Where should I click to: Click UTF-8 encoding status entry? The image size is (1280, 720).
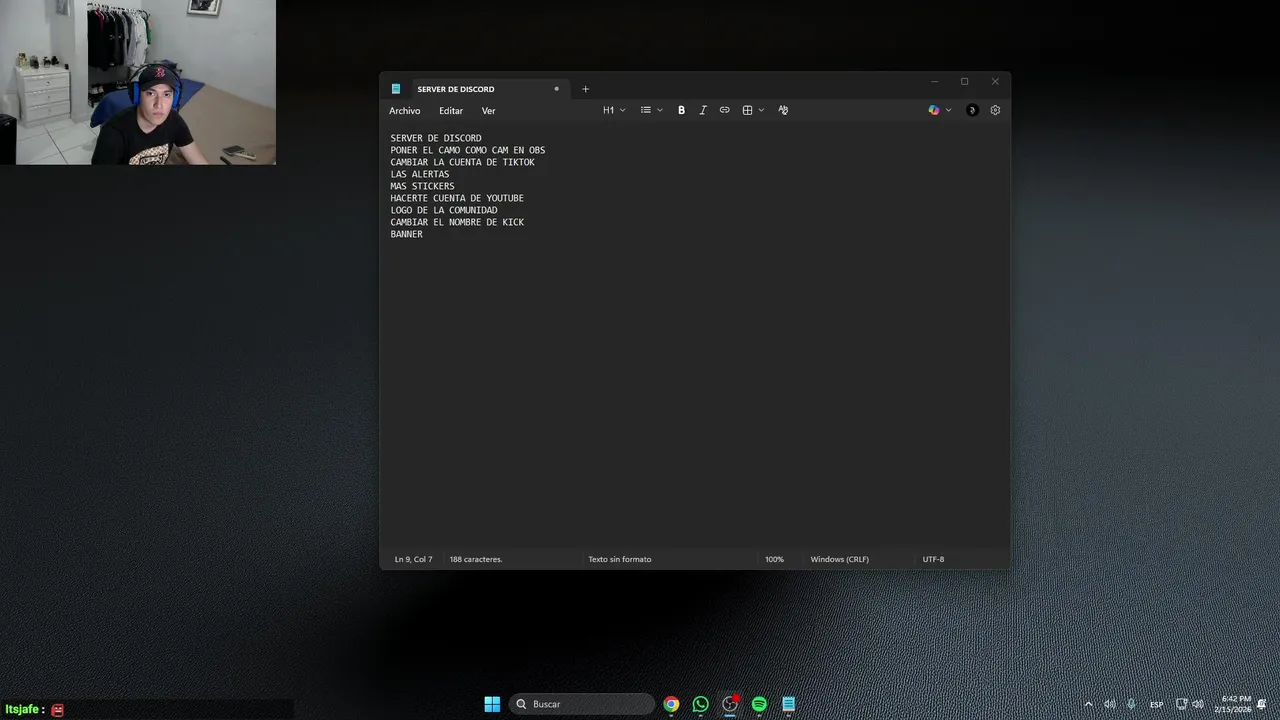click(x=933, y=559)
